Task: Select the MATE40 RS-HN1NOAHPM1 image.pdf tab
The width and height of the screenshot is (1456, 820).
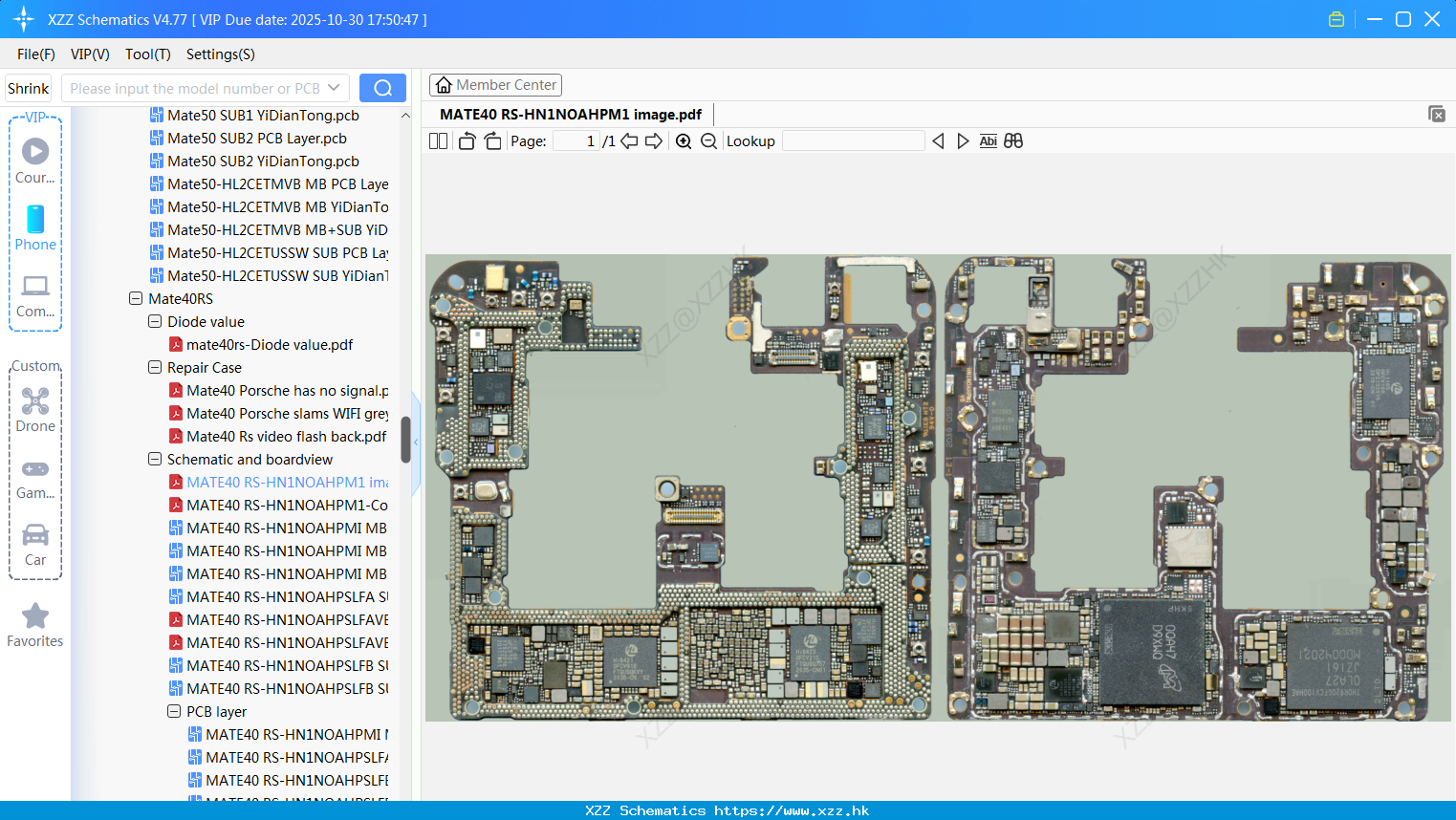Action: pos(571,115)
